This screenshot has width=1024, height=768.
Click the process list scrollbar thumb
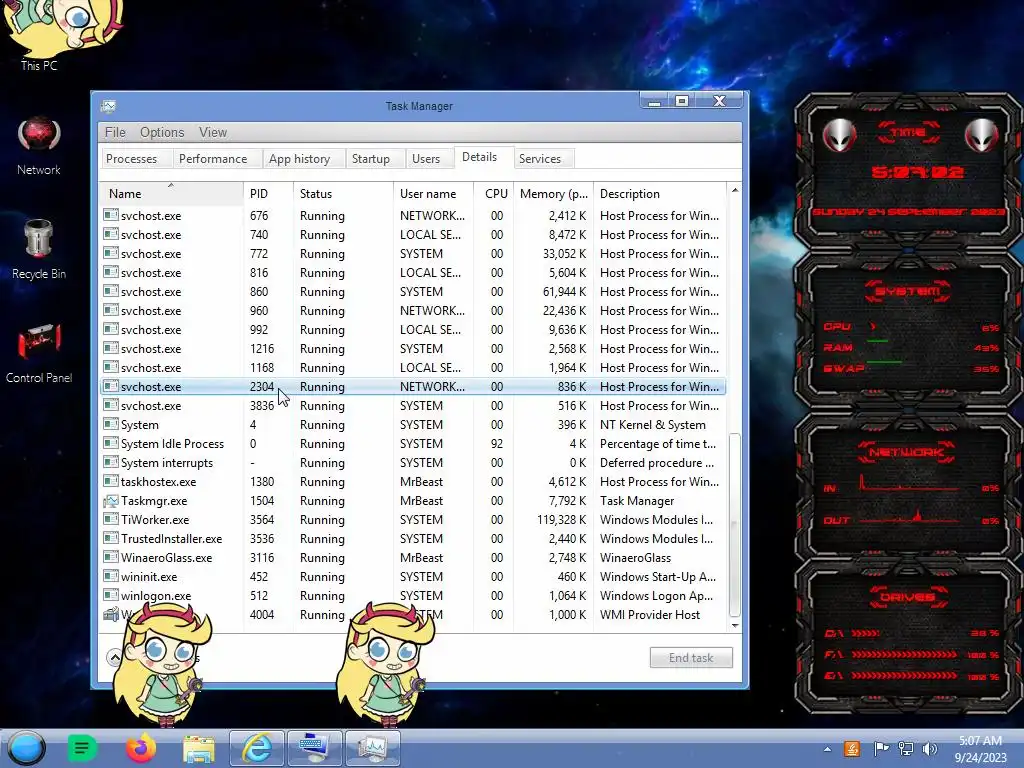tap(735, 524)
